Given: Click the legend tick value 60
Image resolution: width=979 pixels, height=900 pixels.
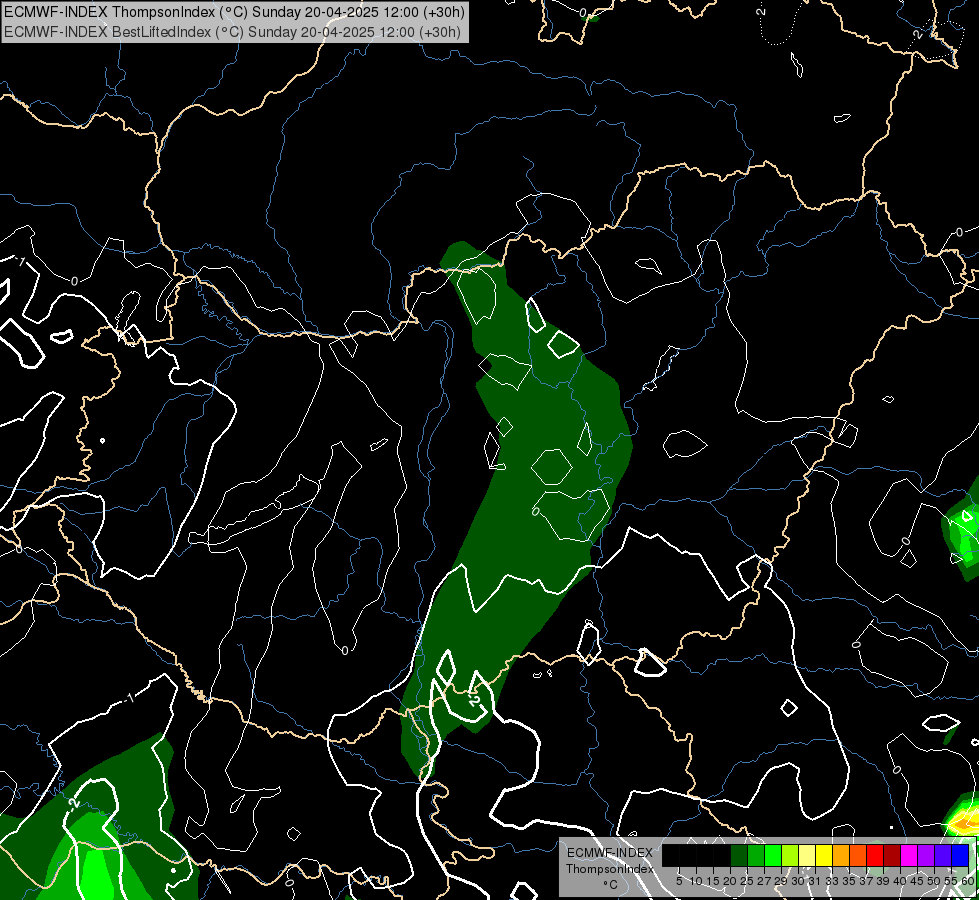Looking at the screenshot, I should 968,881.
